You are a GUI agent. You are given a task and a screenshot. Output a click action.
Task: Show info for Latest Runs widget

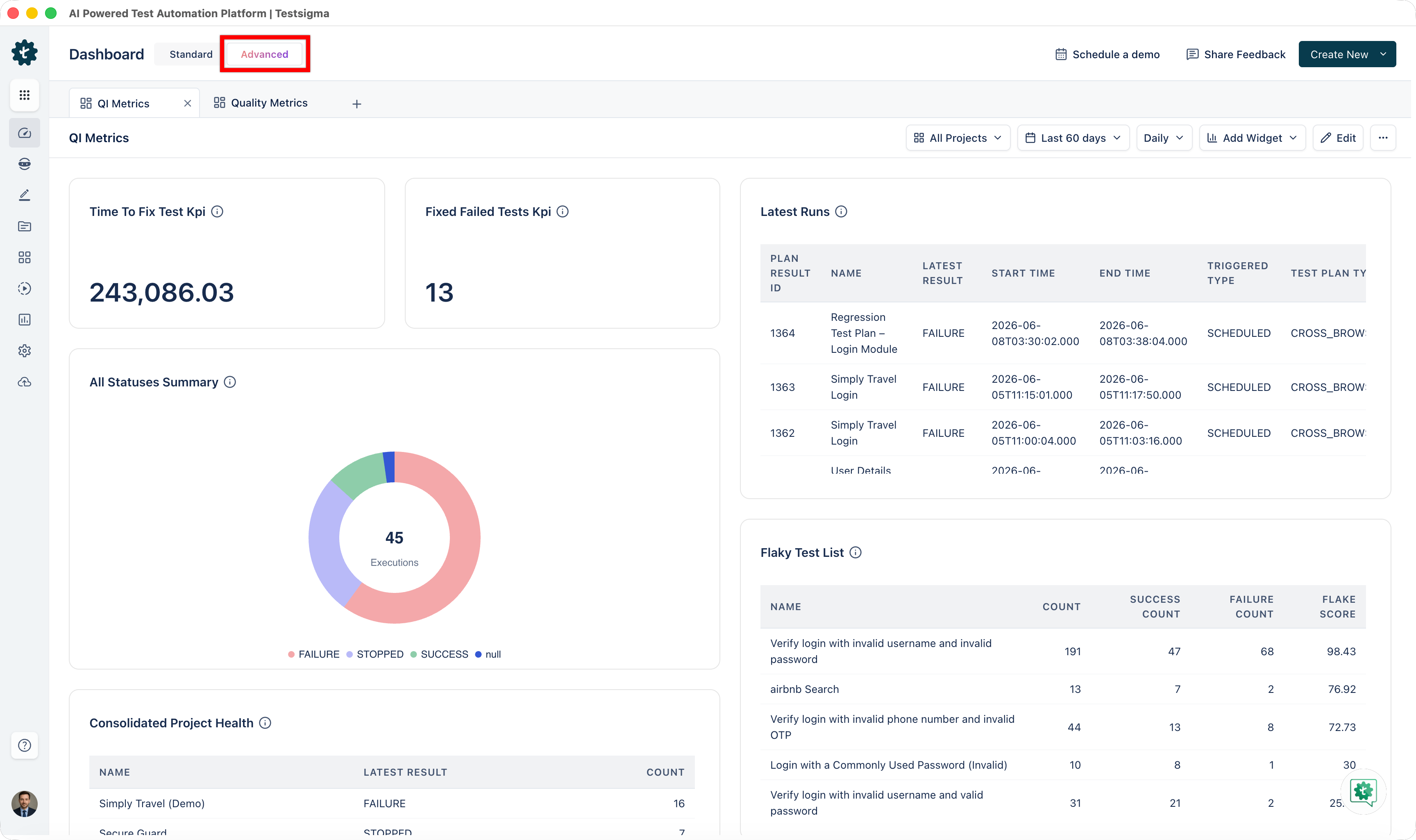pyautogui.click(x=842, y=212)
